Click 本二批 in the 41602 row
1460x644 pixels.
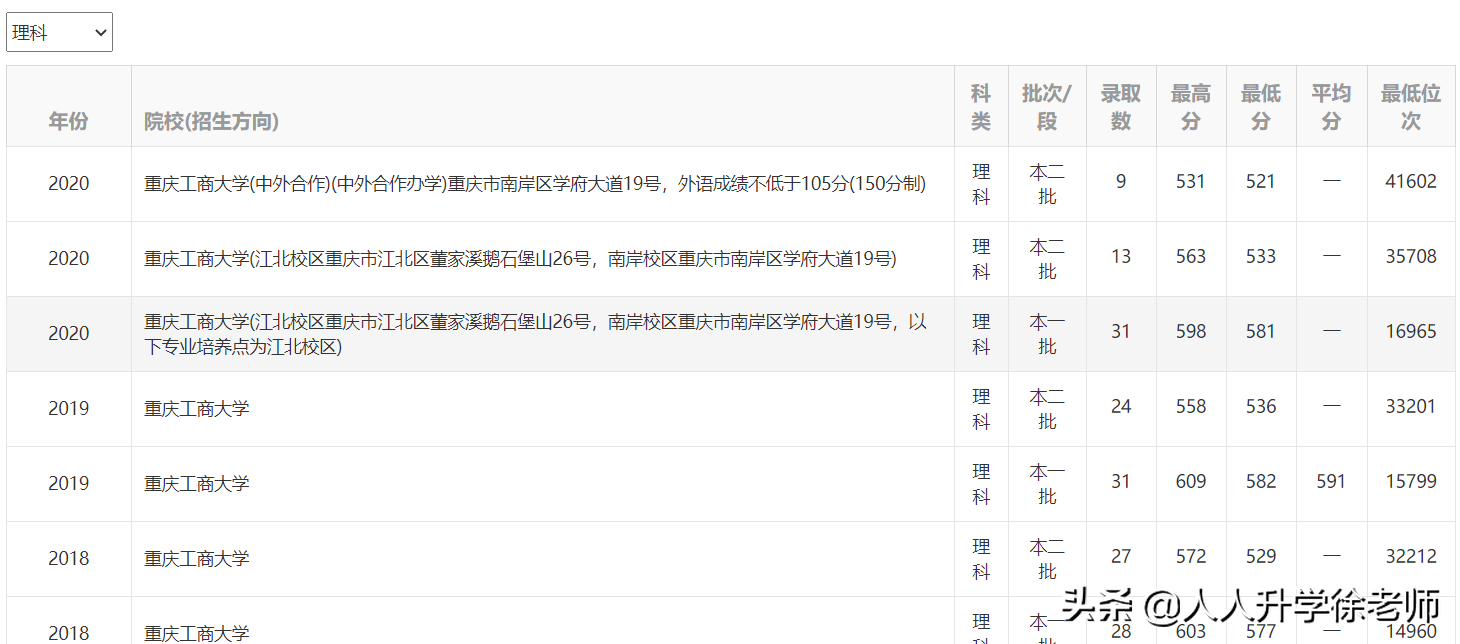pyautogui.click(x=1047, y=184)
